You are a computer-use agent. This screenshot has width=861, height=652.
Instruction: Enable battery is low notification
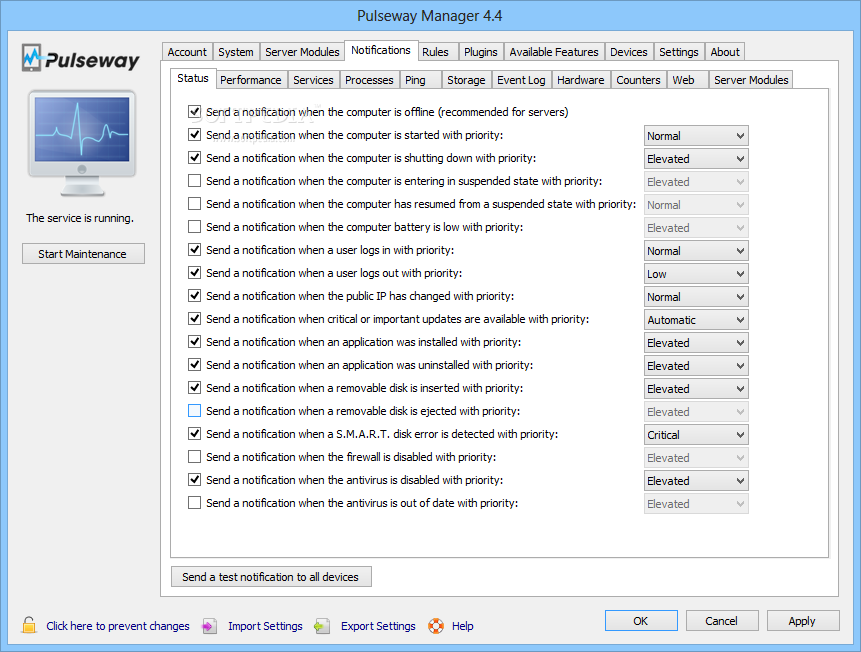coord(194,227)
